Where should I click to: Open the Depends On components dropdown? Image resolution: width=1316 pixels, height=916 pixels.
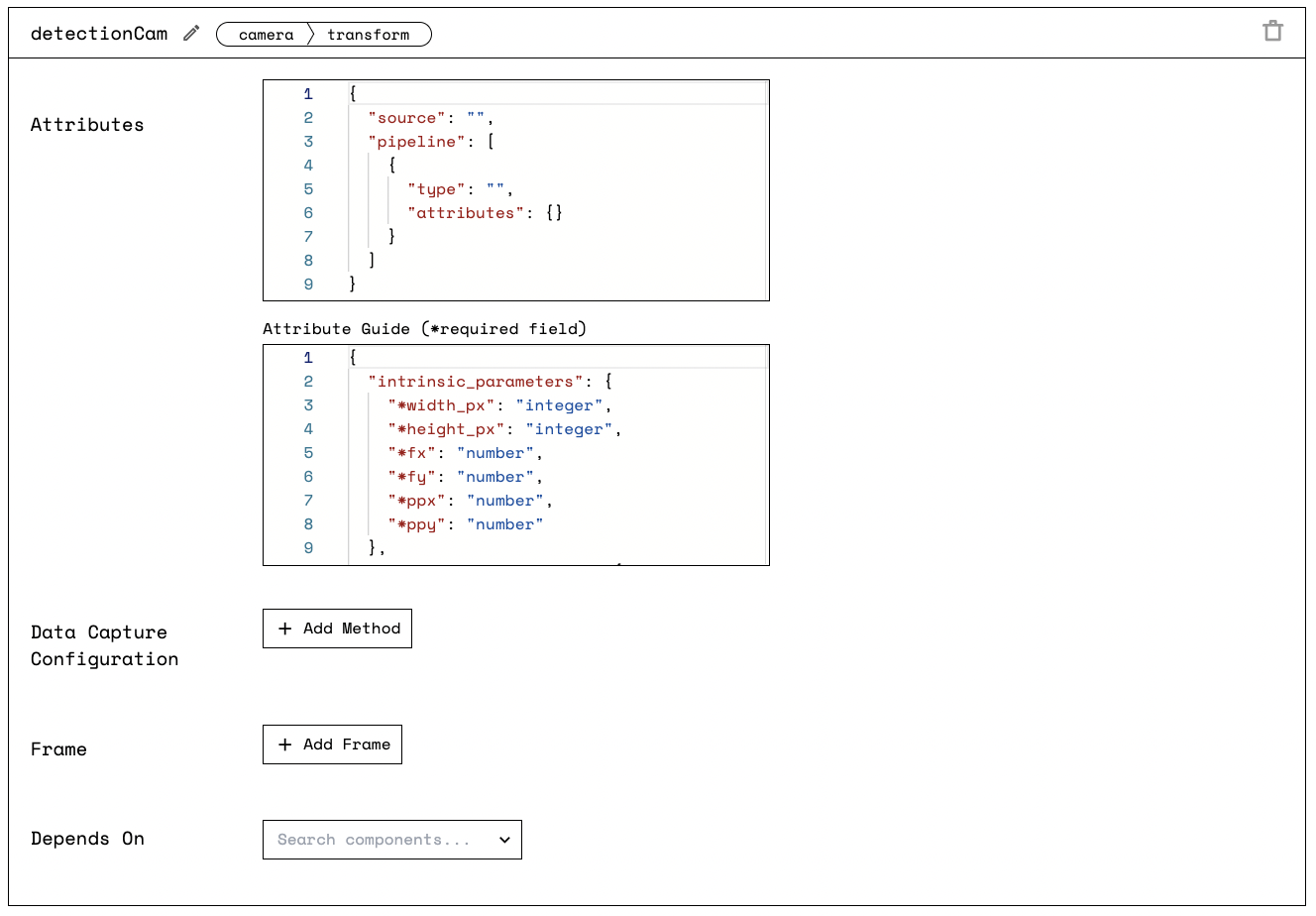(392, 840)
